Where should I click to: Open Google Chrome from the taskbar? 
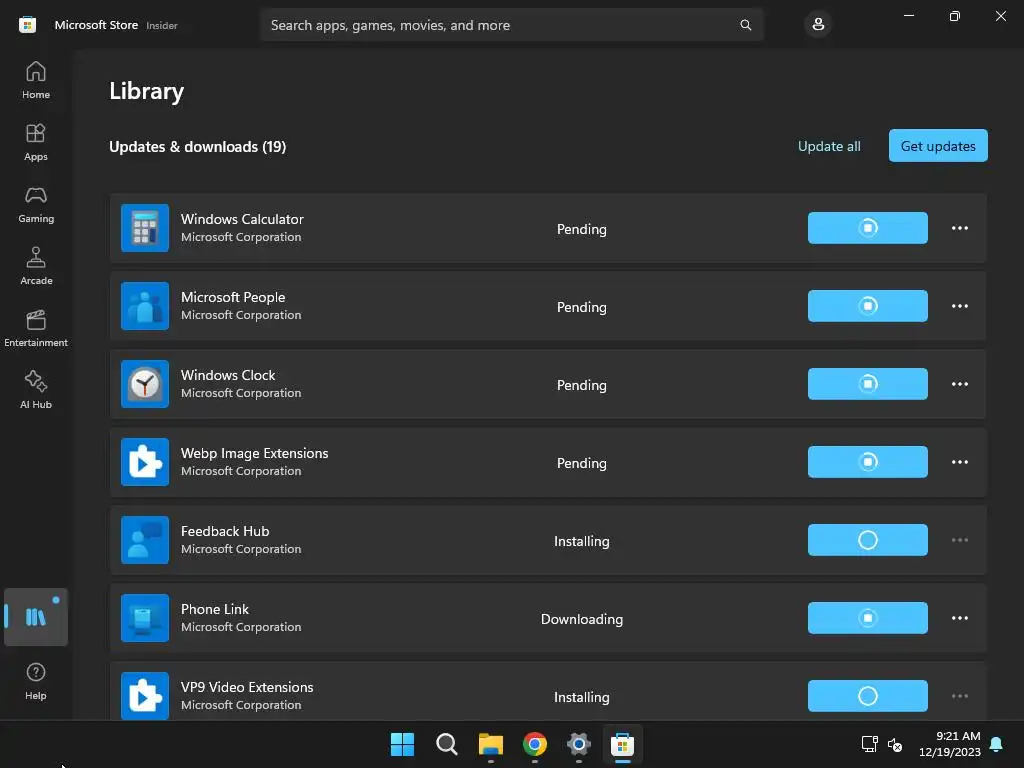pos(535,744)
